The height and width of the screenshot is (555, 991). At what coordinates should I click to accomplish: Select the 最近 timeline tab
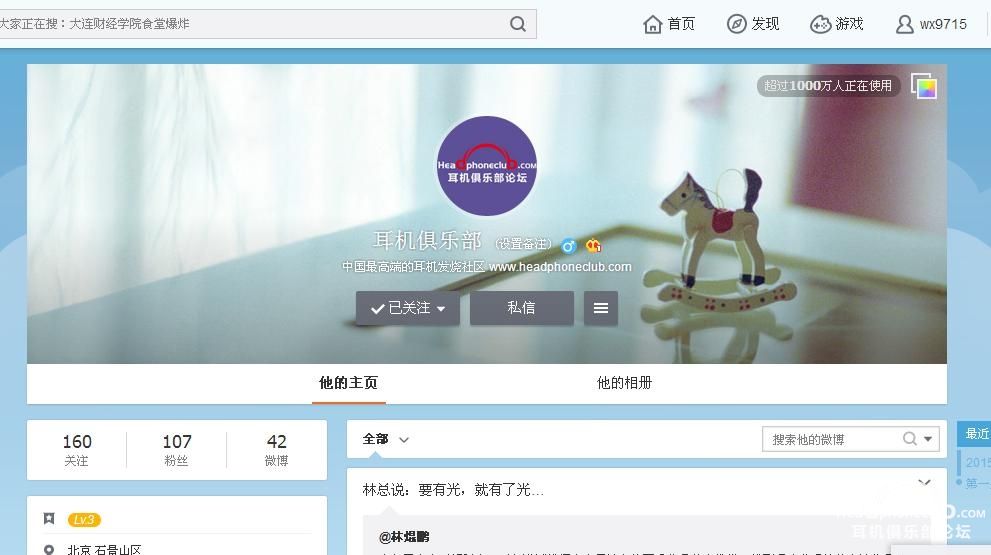[974, 434]
